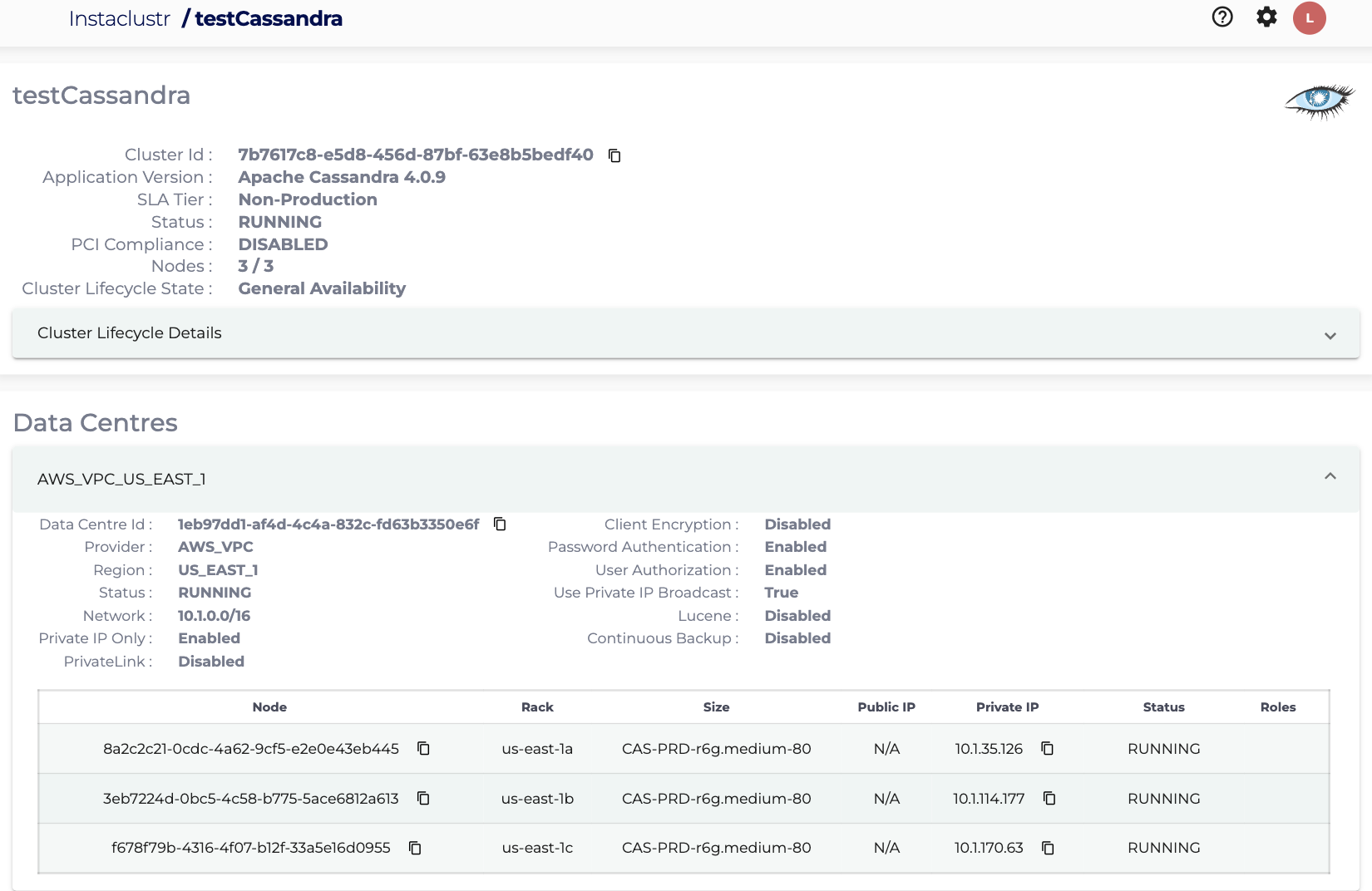Click the testCassandra breadcrumb link
The image size is (1372, 891).
click(268, 19)
